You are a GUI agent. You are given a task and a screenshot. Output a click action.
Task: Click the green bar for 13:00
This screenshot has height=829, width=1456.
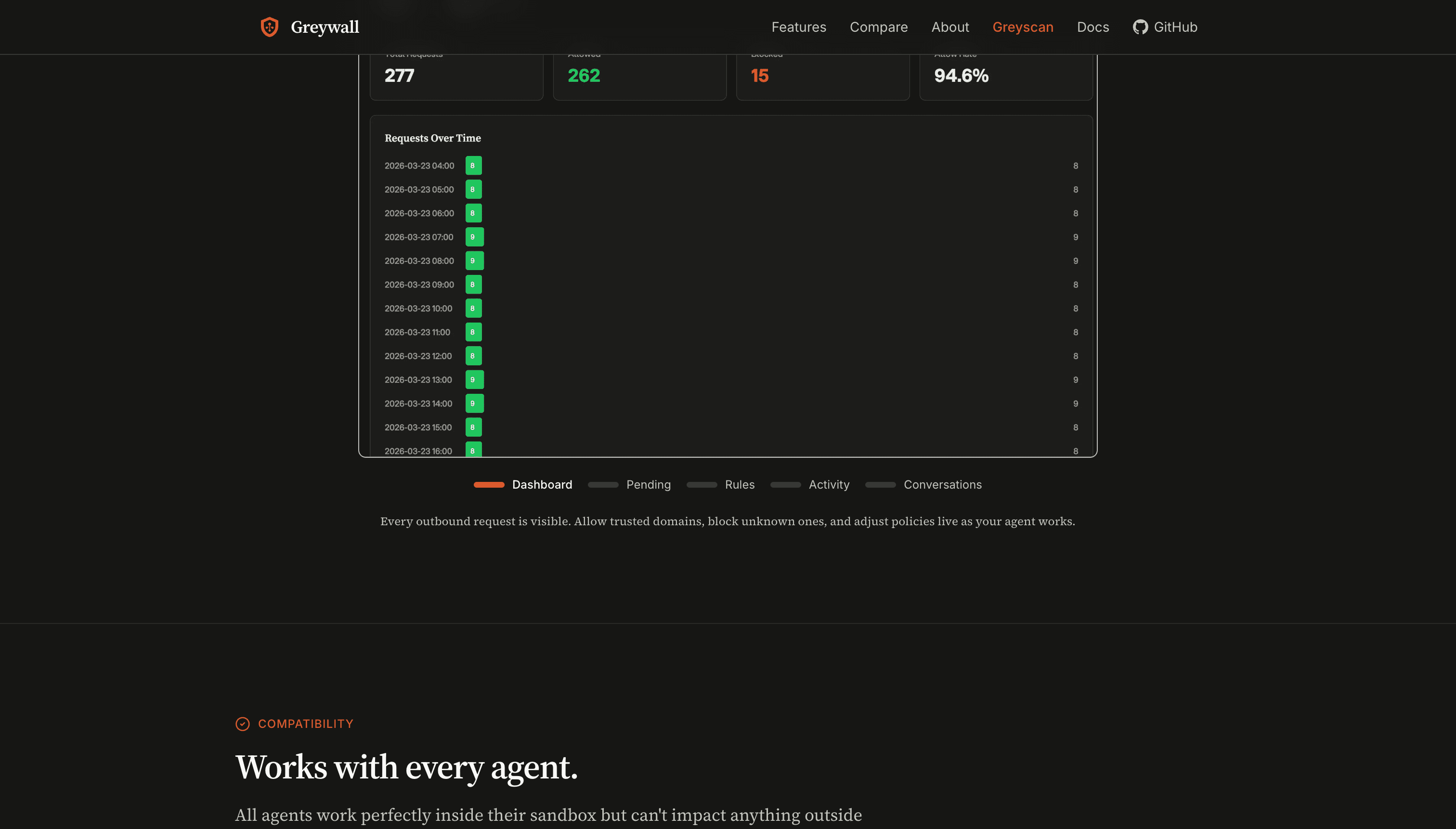[x=474, y=380]
